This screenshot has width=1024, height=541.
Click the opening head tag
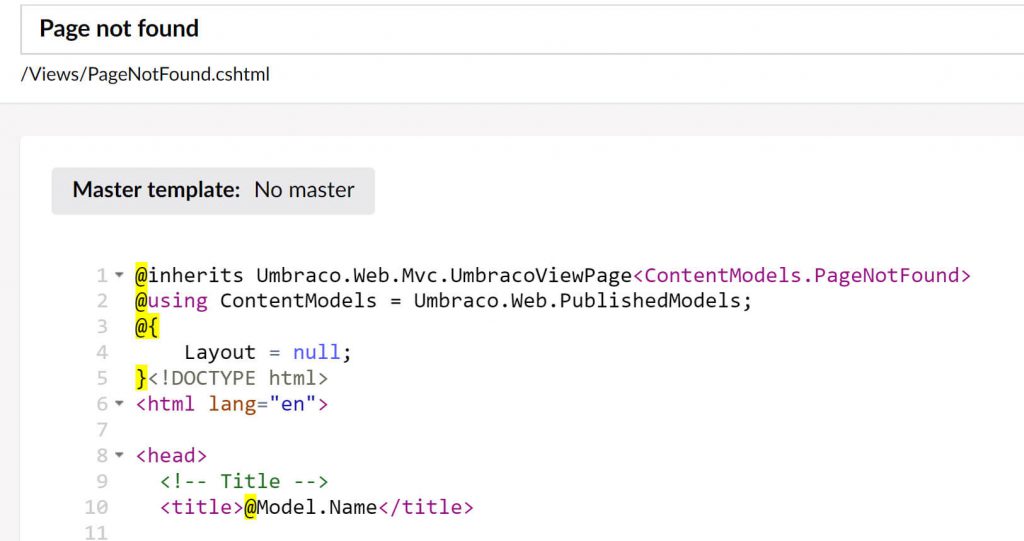pyautogui.click(x=171, y=455)
